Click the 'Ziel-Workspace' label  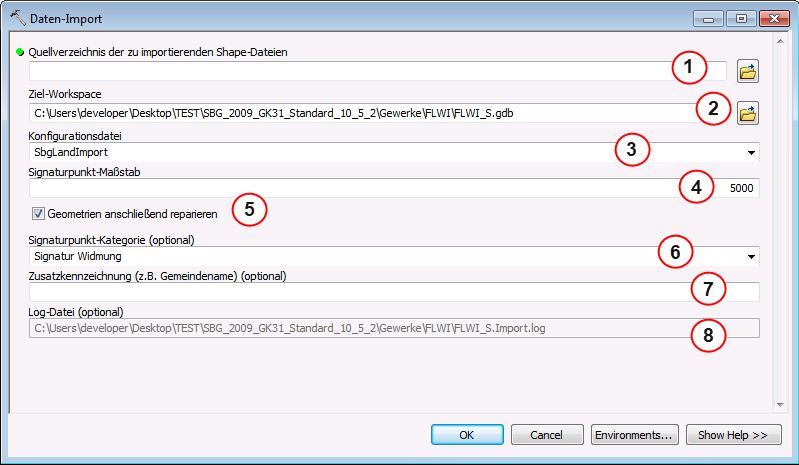(65, 94)
